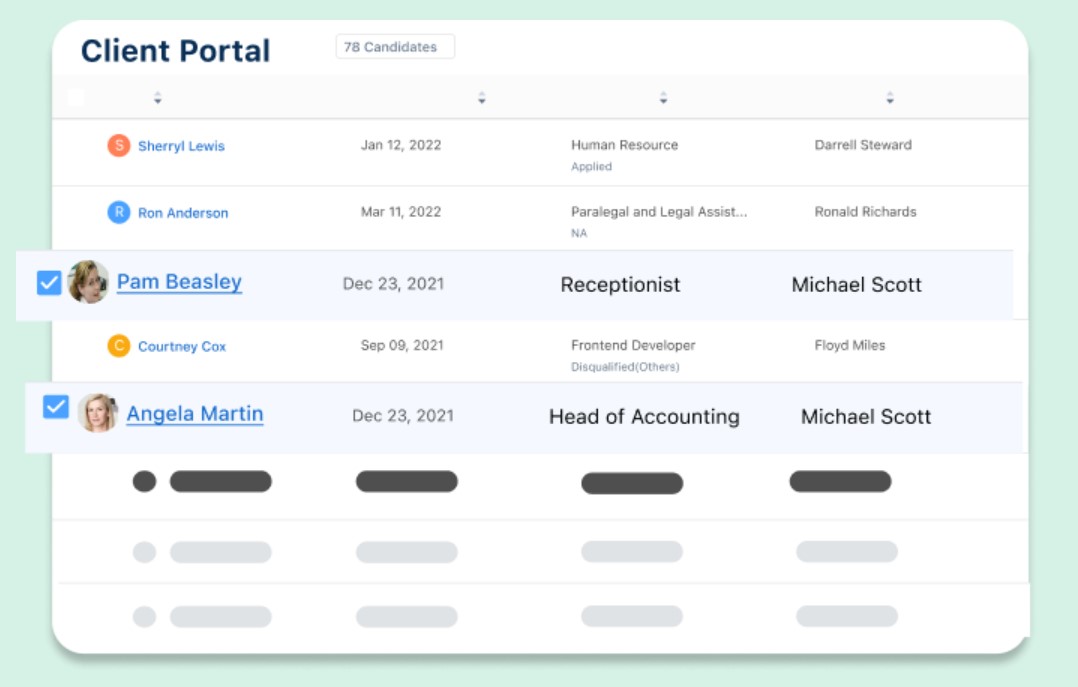This screenshot has height=687, width=1078.
Task: Open Courtney Cox candidate profile link
Action: pyautogui.click(x=182, y=347)
